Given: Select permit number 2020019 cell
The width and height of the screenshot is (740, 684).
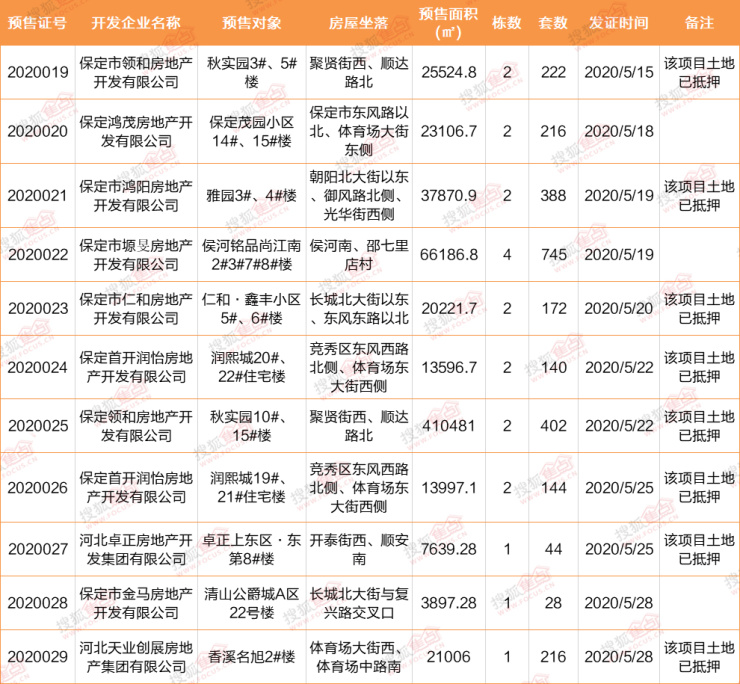Looking at the screenshot, I should [x=35, y=73].
